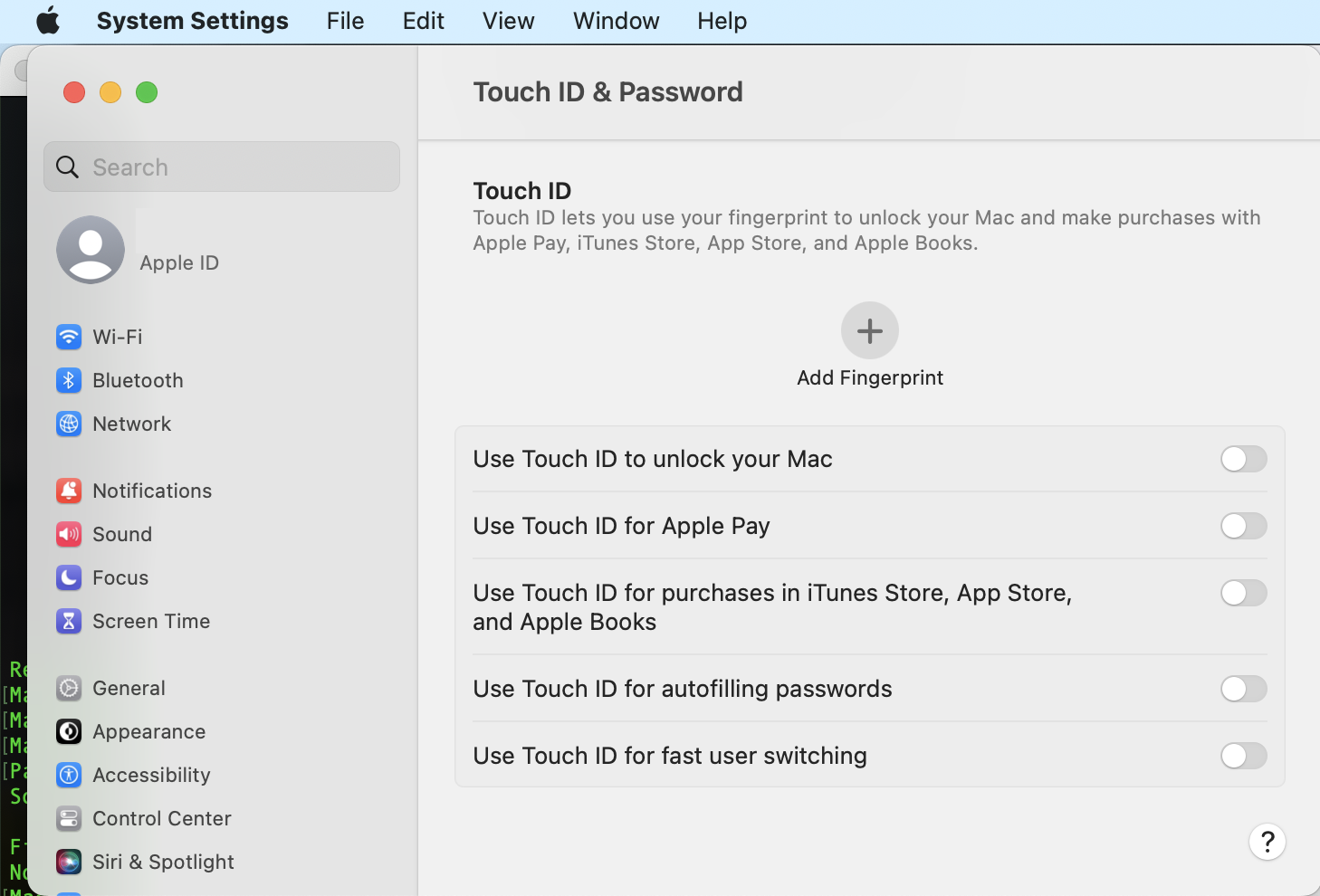Open Accessibility via its sidebar icon
The height and width of the screenshot is (896, 1320).
69,775
